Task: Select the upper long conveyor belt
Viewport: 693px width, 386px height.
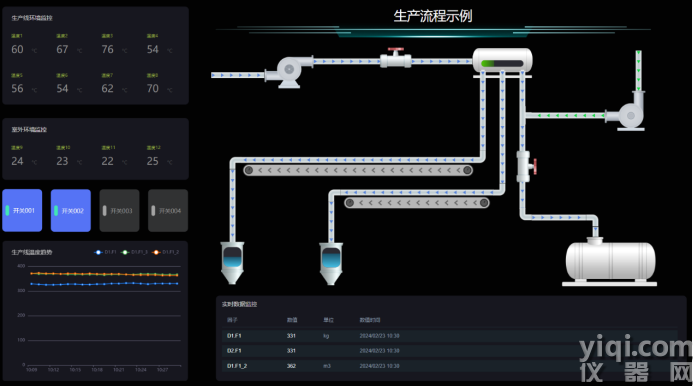Action: [358, 170]
